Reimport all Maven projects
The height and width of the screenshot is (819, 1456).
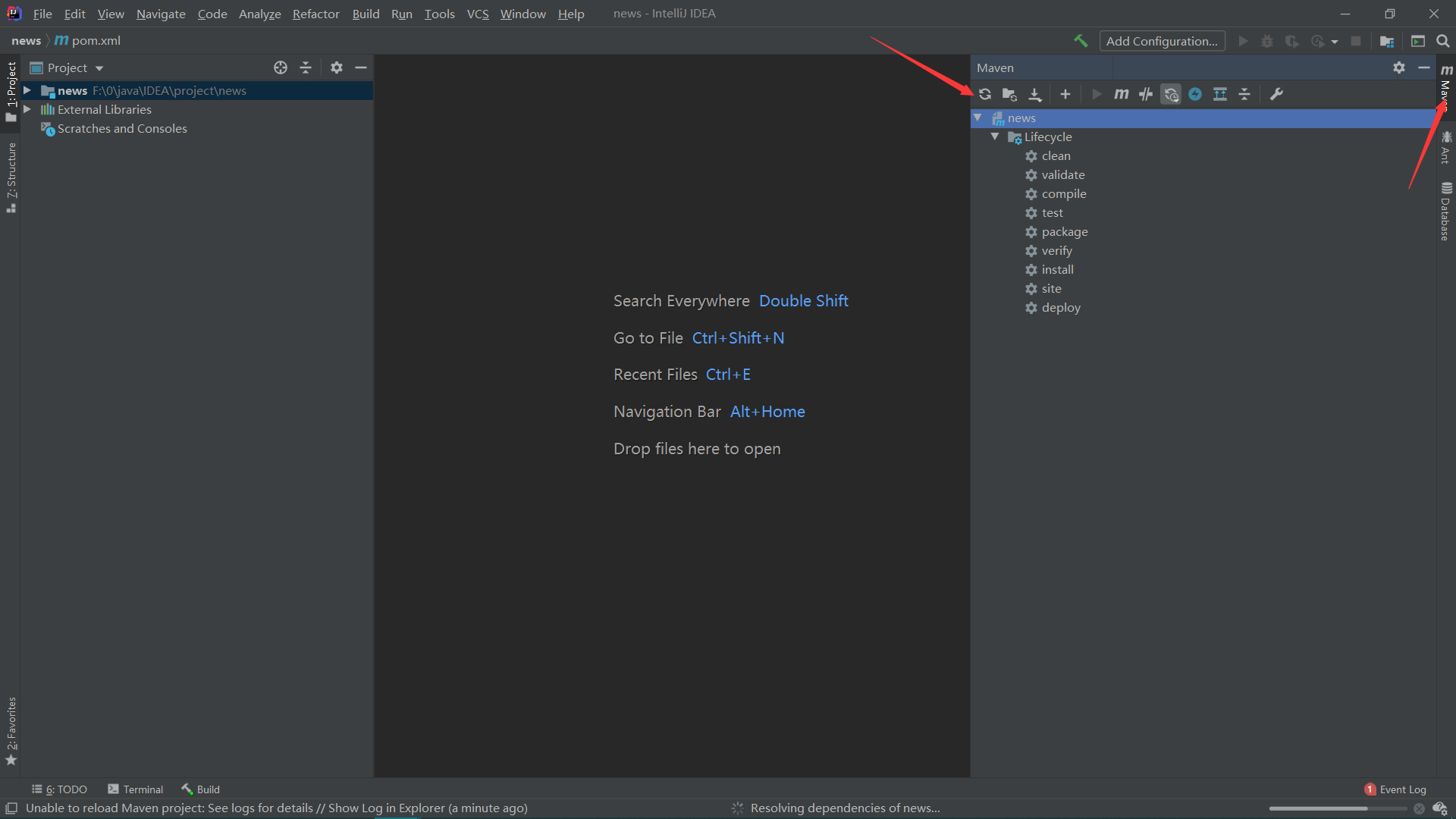[x=985, y=94]
